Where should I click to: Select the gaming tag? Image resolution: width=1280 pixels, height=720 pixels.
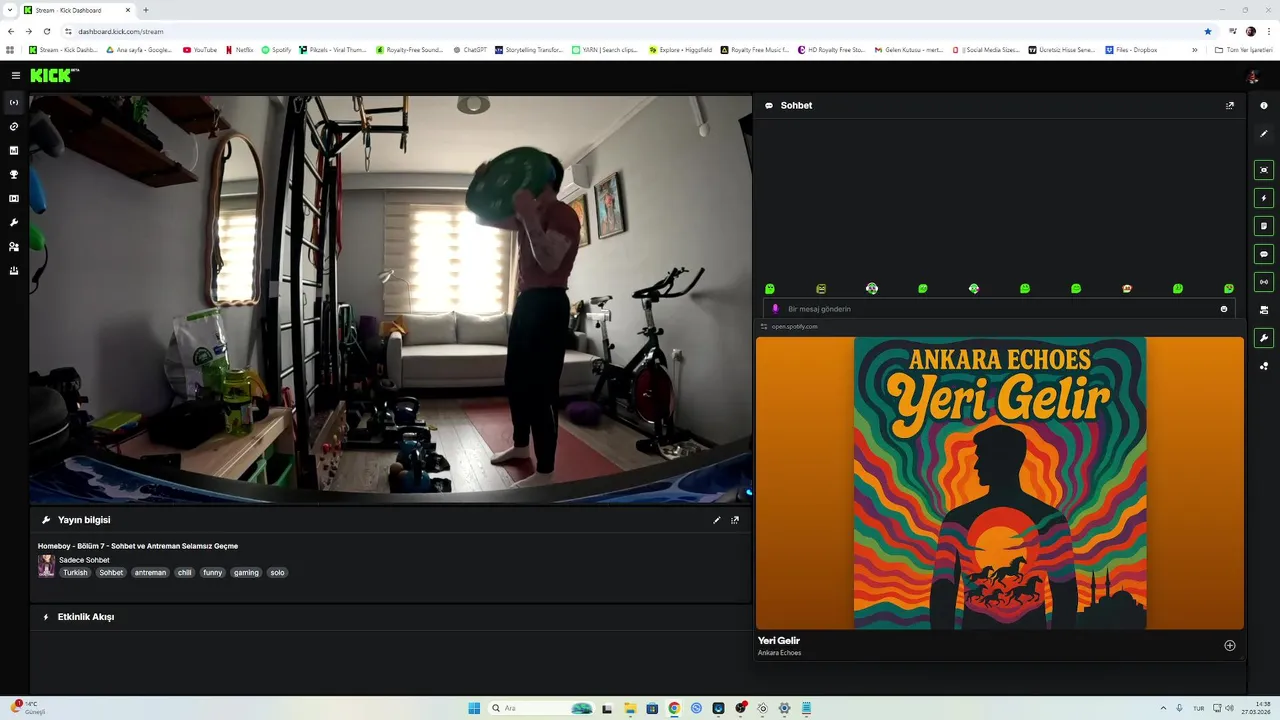246,573
